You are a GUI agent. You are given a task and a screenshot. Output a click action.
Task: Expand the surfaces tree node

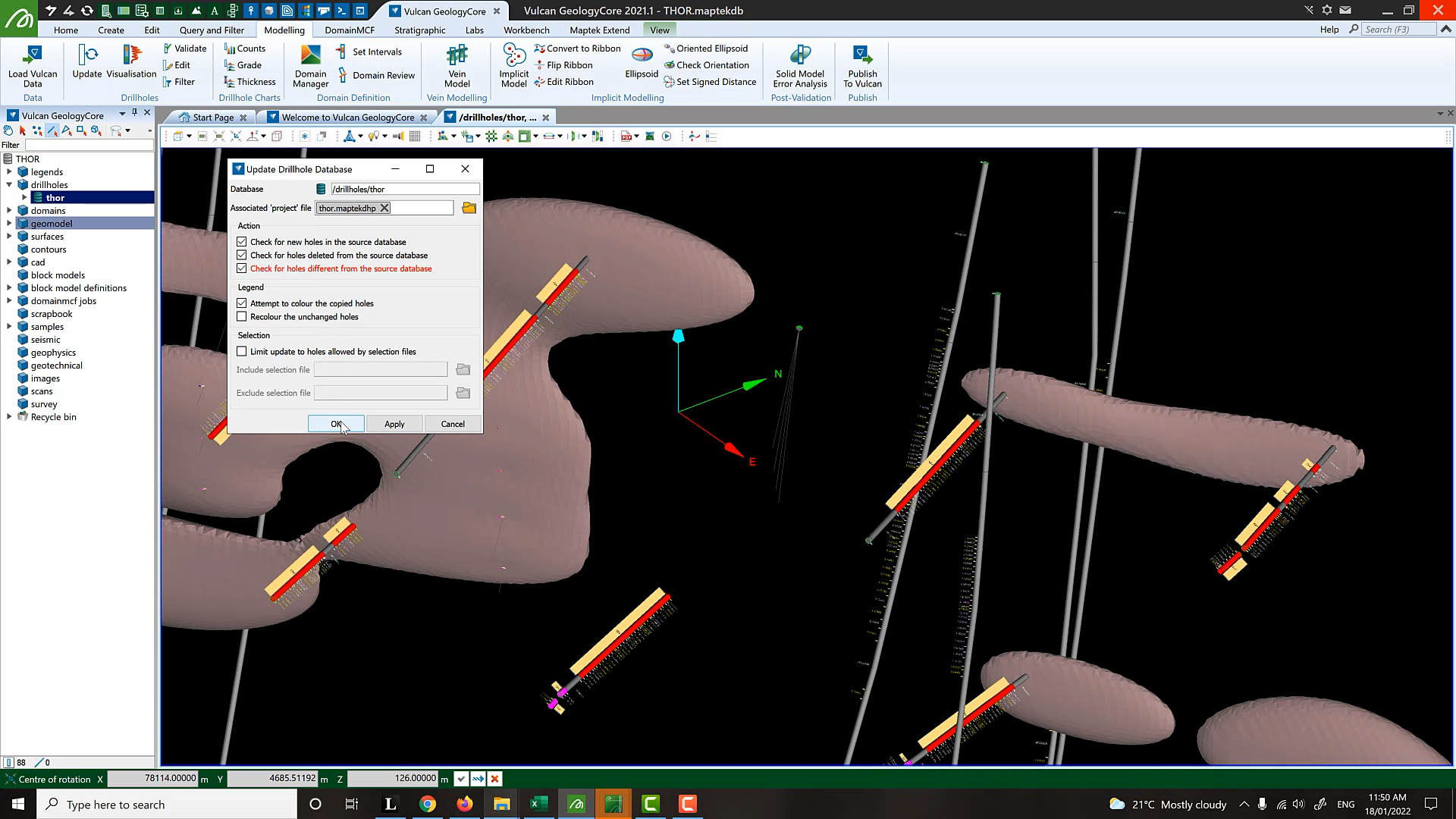pyautogui.click(x=9, y=237)
